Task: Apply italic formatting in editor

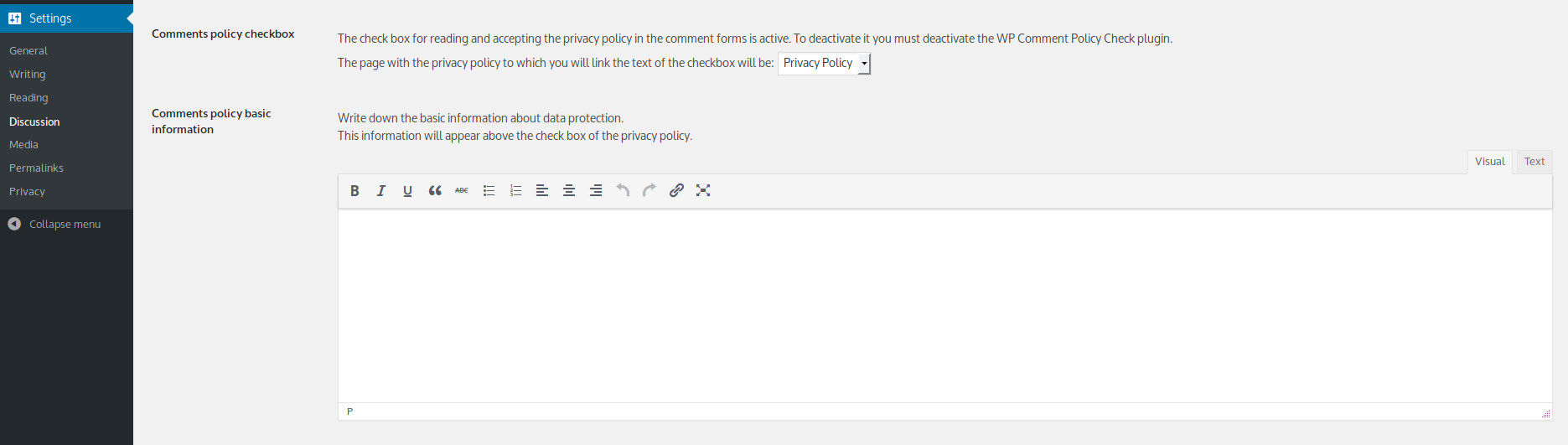Action: pyautogui.click(x=381, y=191)
